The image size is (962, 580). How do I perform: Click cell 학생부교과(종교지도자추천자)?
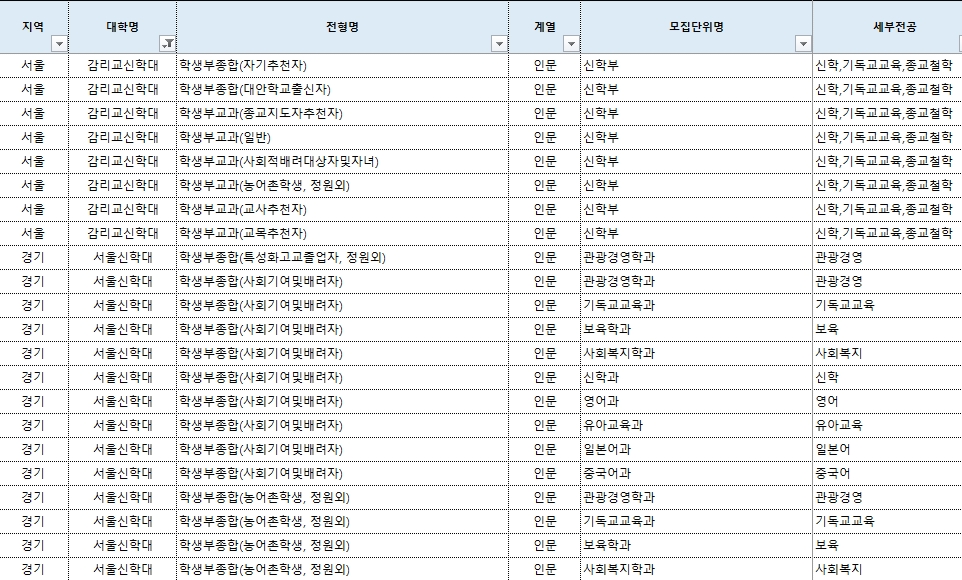coord(342,113)
